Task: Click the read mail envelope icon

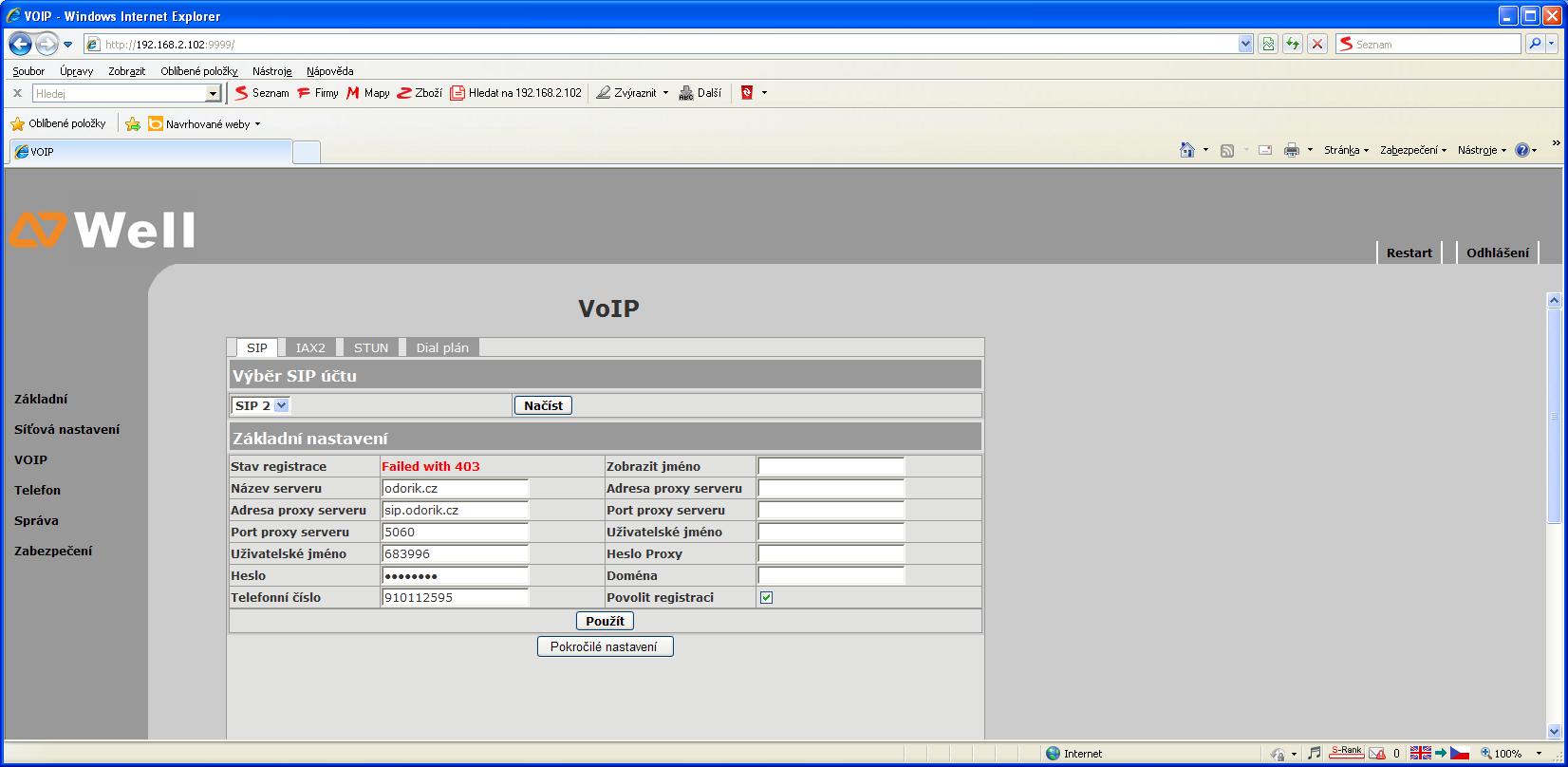Action: coord(1265,150)
